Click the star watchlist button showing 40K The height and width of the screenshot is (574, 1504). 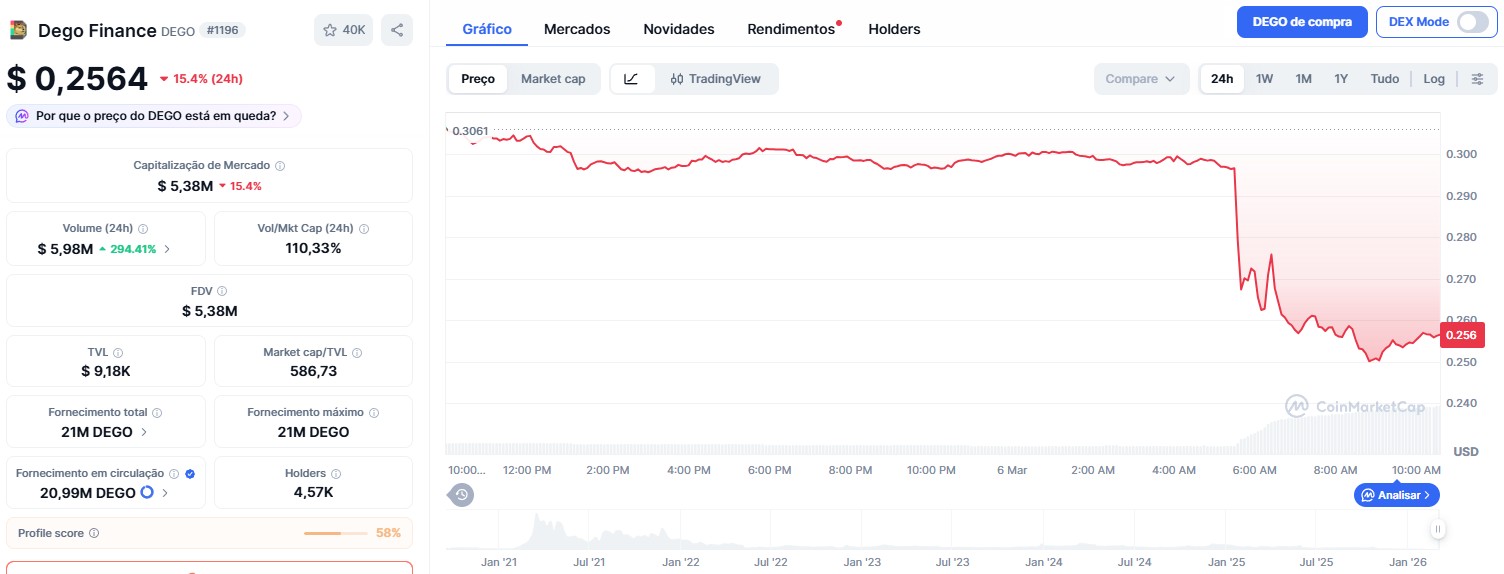click(x=343, y=30)
